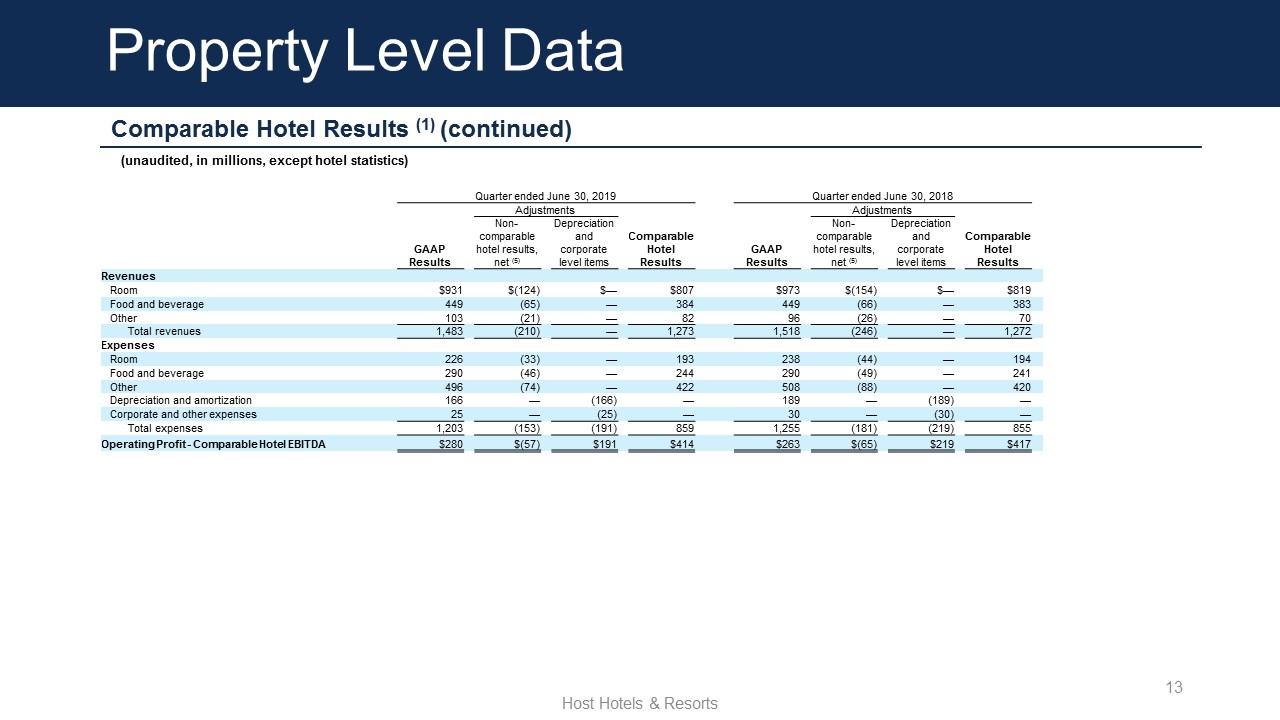Click Other expense GAAP value '496'
This screenshot has height=720, width=1280.
(452, 387)
